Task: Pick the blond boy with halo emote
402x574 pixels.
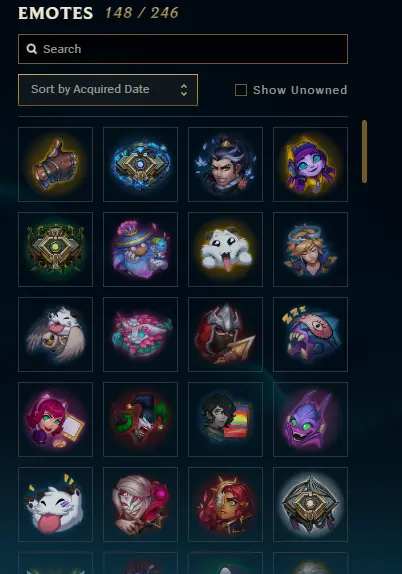Action: (x=310, y=249)
